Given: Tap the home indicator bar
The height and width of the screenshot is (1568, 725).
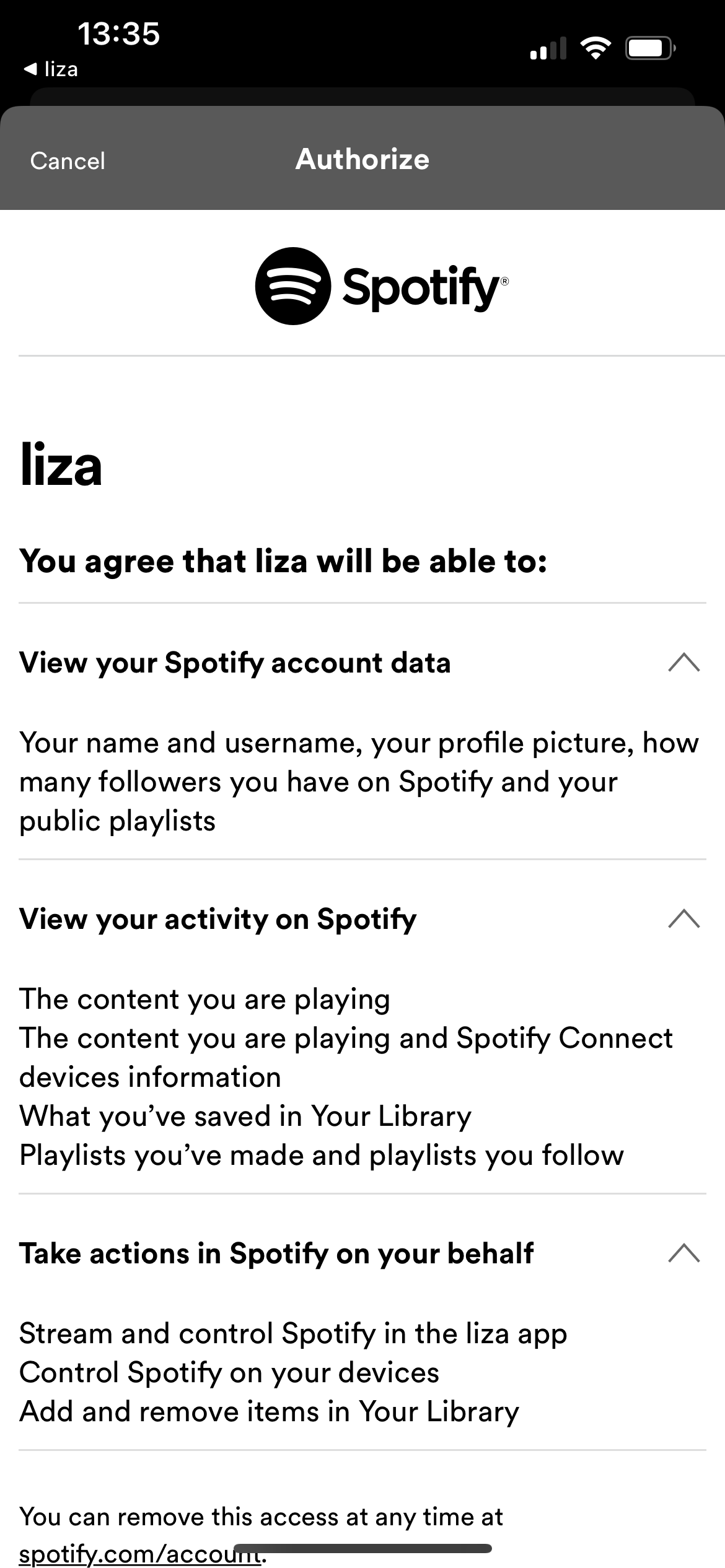Looking at the screenshot, I should (362, 1548).
